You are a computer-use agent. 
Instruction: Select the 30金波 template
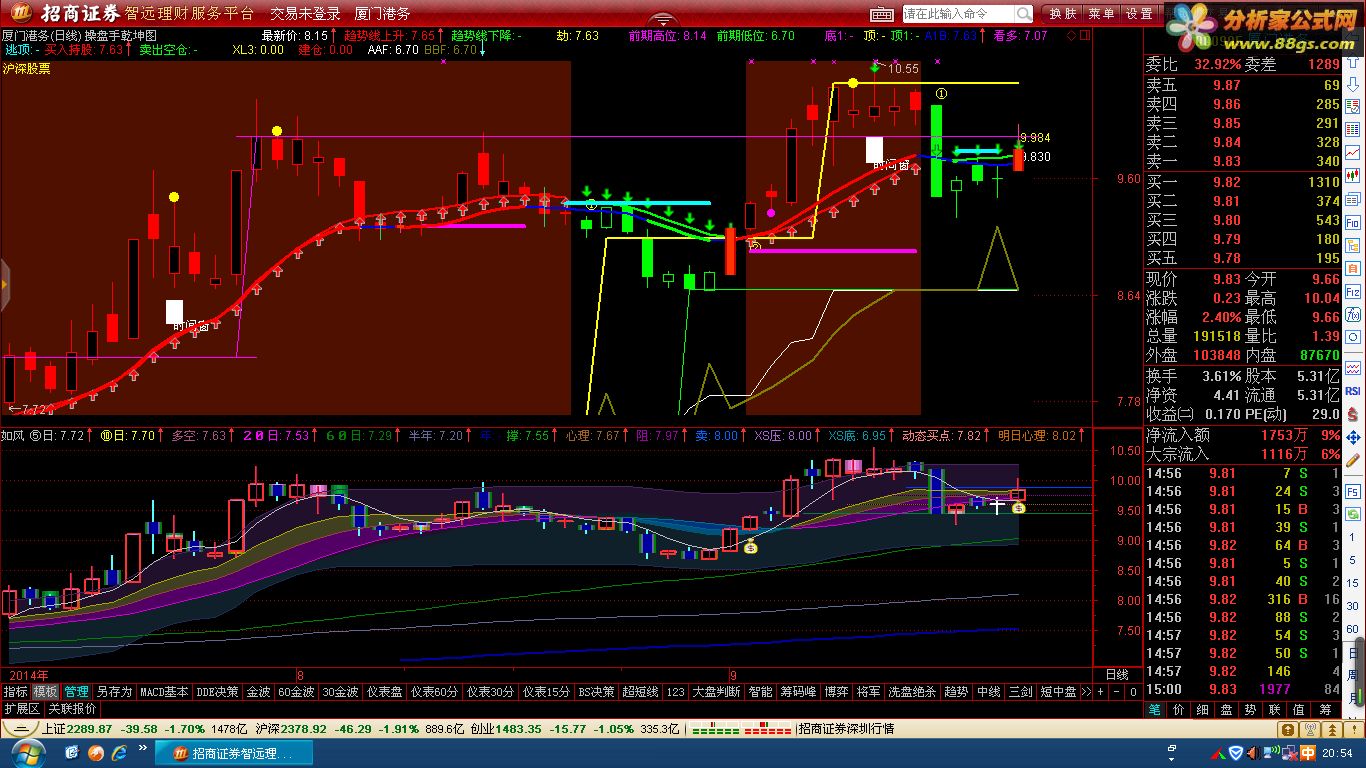click(x=340, y=692)
